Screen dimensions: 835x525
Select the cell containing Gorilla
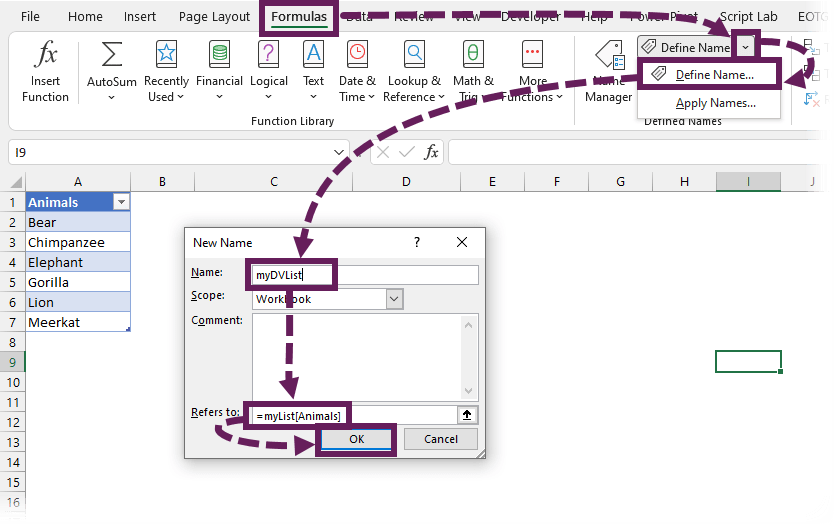click(x=78, y=282)
